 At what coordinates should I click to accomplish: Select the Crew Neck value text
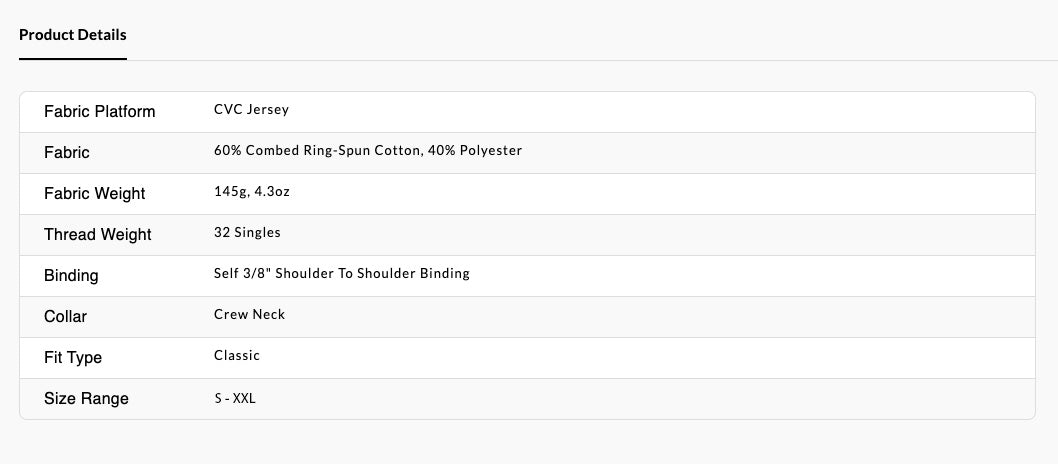(x=249, y=315)
